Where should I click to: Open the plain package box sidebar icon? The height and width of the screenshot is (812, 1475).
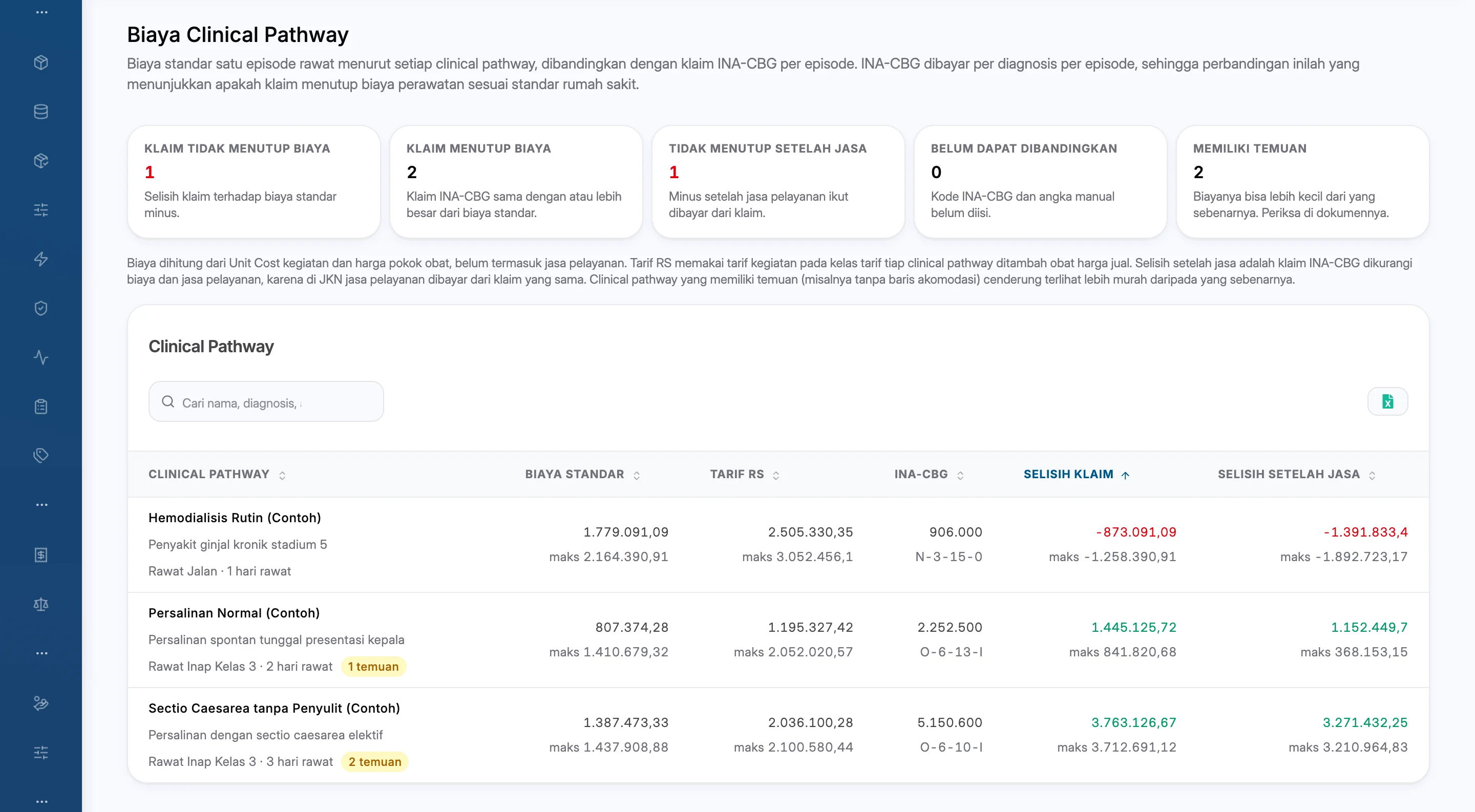(x=40, y=62)
